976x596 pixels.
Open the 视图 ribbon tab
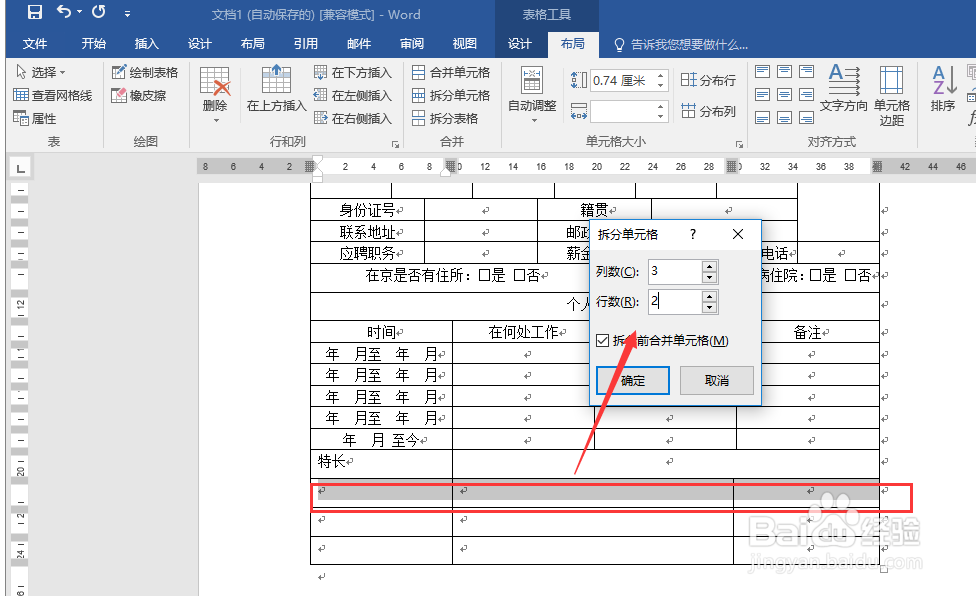tap(464, 44)
